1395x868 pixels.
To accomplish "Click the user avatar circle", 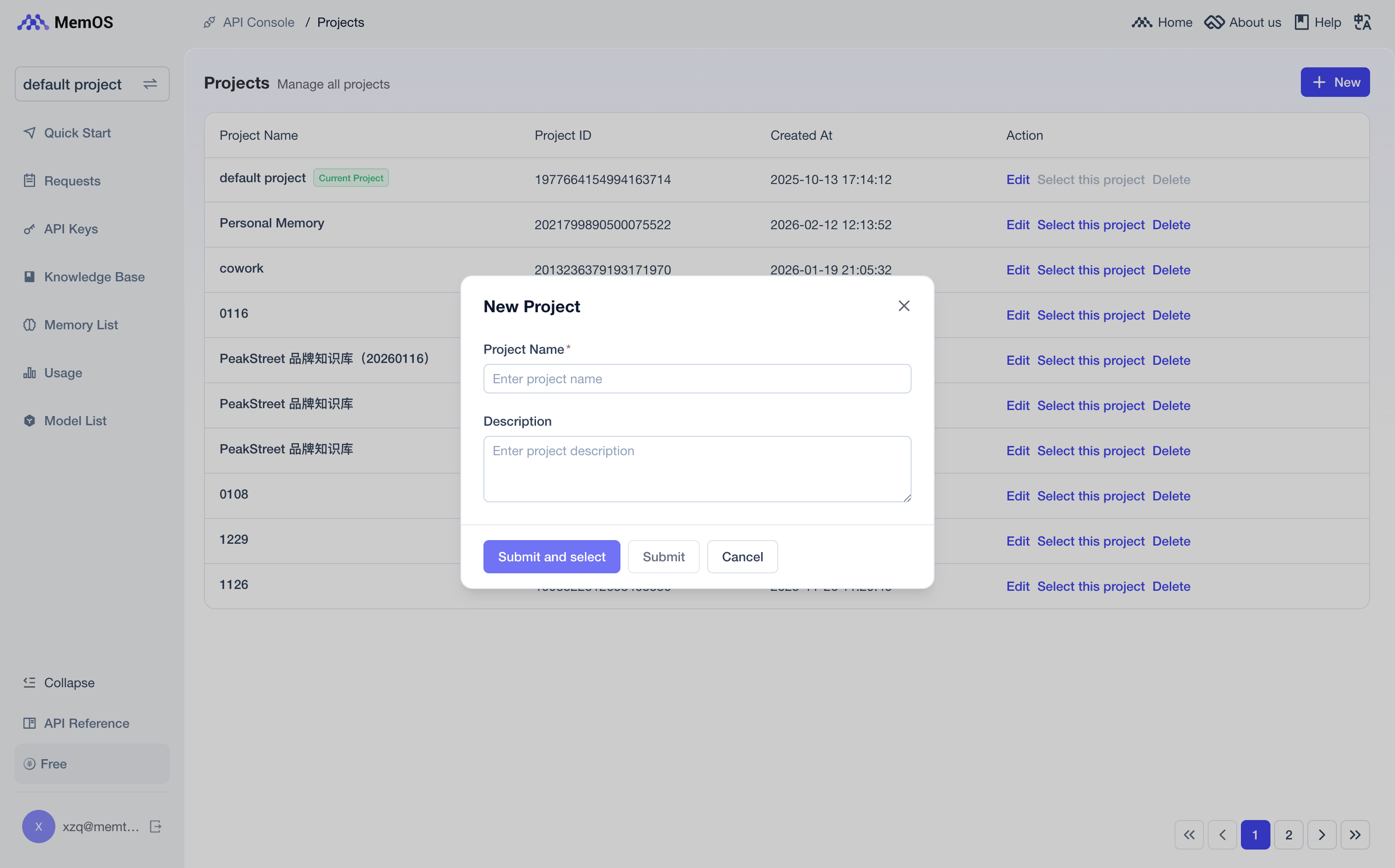I will [x=38, y=826].
